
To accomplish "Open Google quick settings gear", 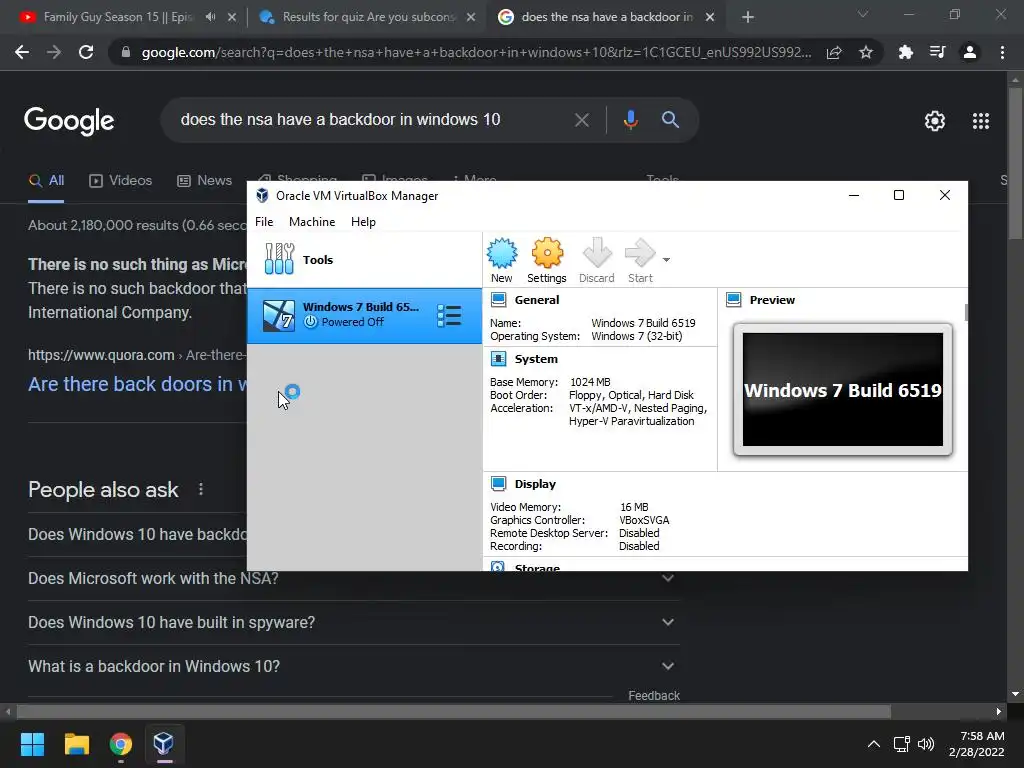I will tap(935, 121).
